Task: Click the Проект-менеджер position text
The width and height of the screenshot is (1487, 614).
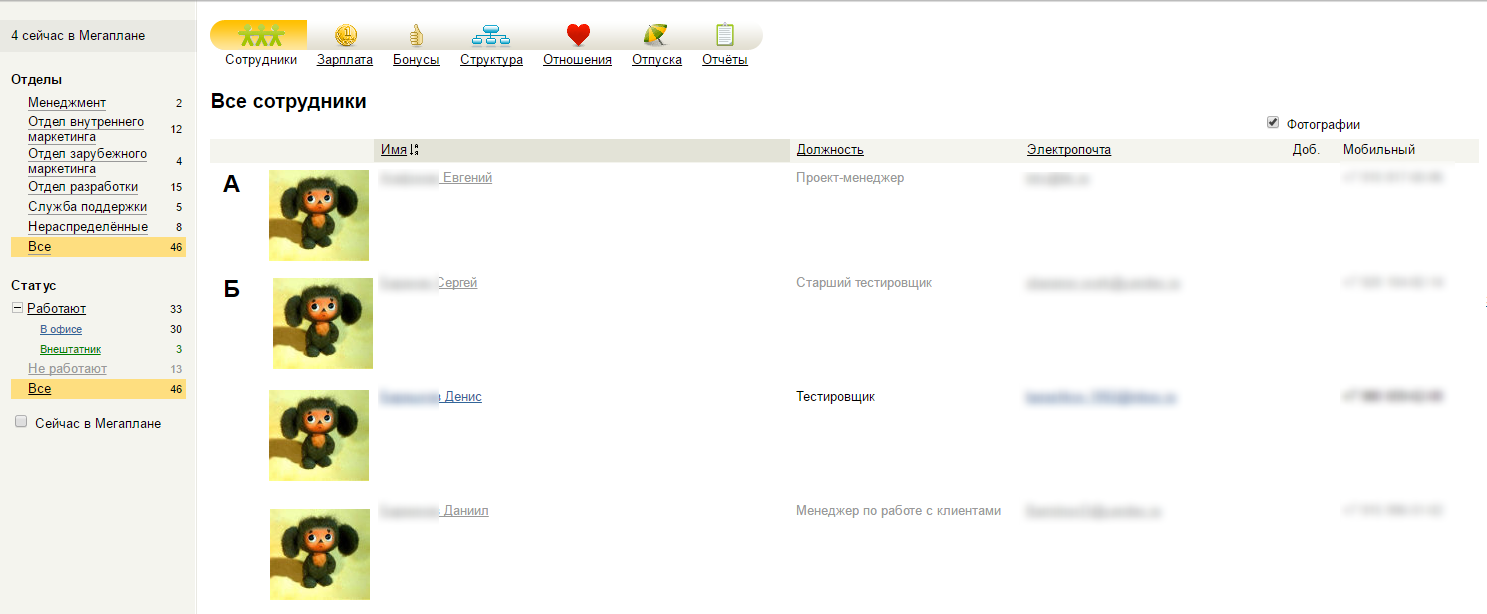Action: click(x=850, y=178)
